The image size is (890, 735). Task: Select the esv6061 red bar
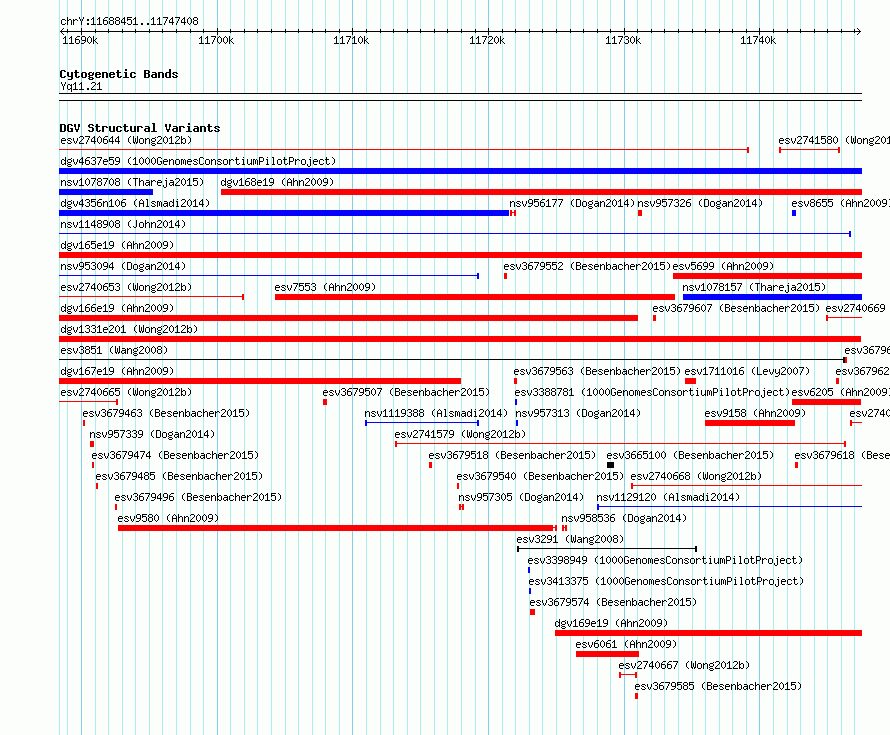click(607, 654)
